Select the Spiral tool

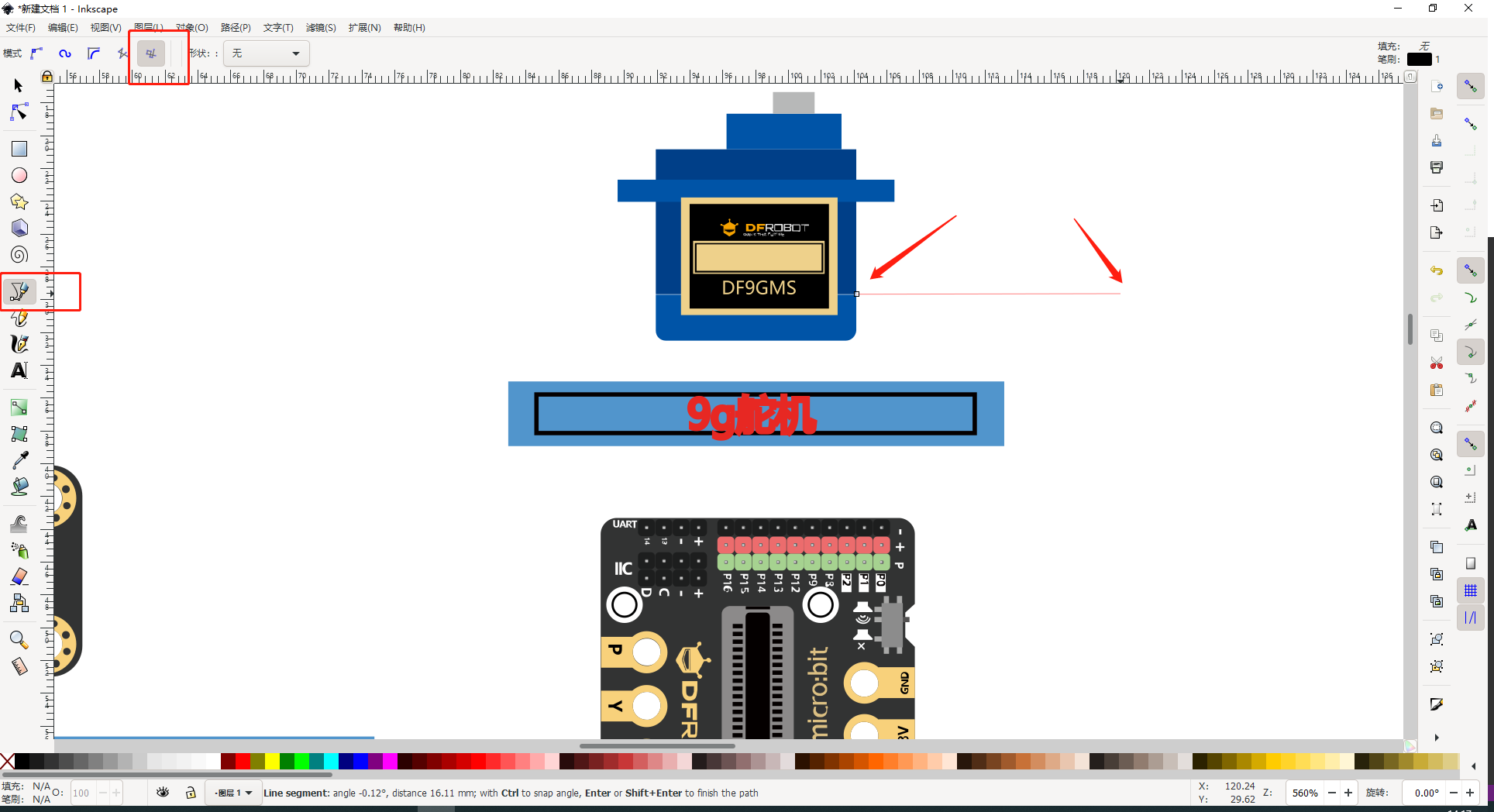coord(19,255)
